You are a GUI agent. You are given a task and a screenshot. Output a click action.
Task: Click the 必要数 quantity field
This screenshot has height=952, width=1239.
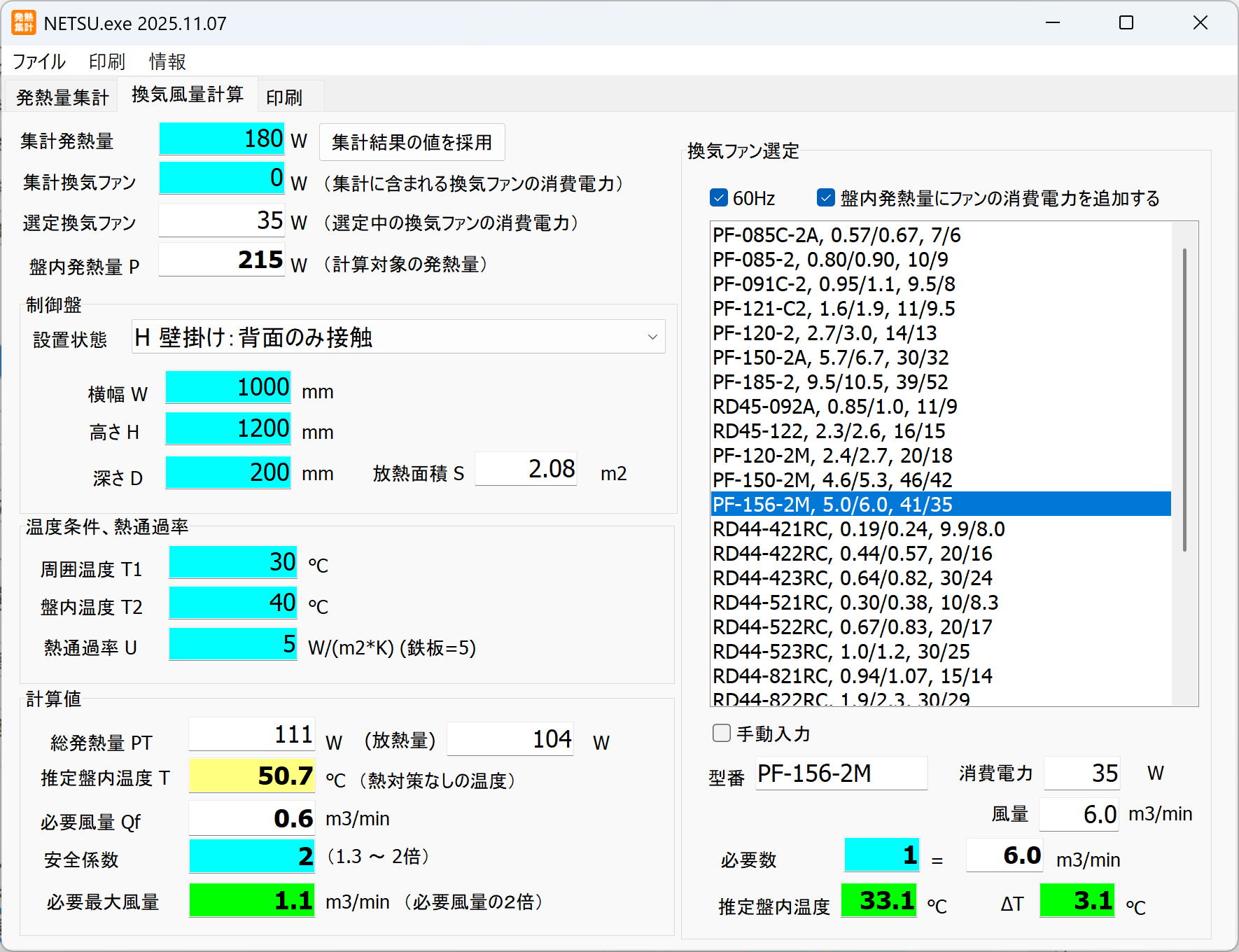click(x=881, y=855)
